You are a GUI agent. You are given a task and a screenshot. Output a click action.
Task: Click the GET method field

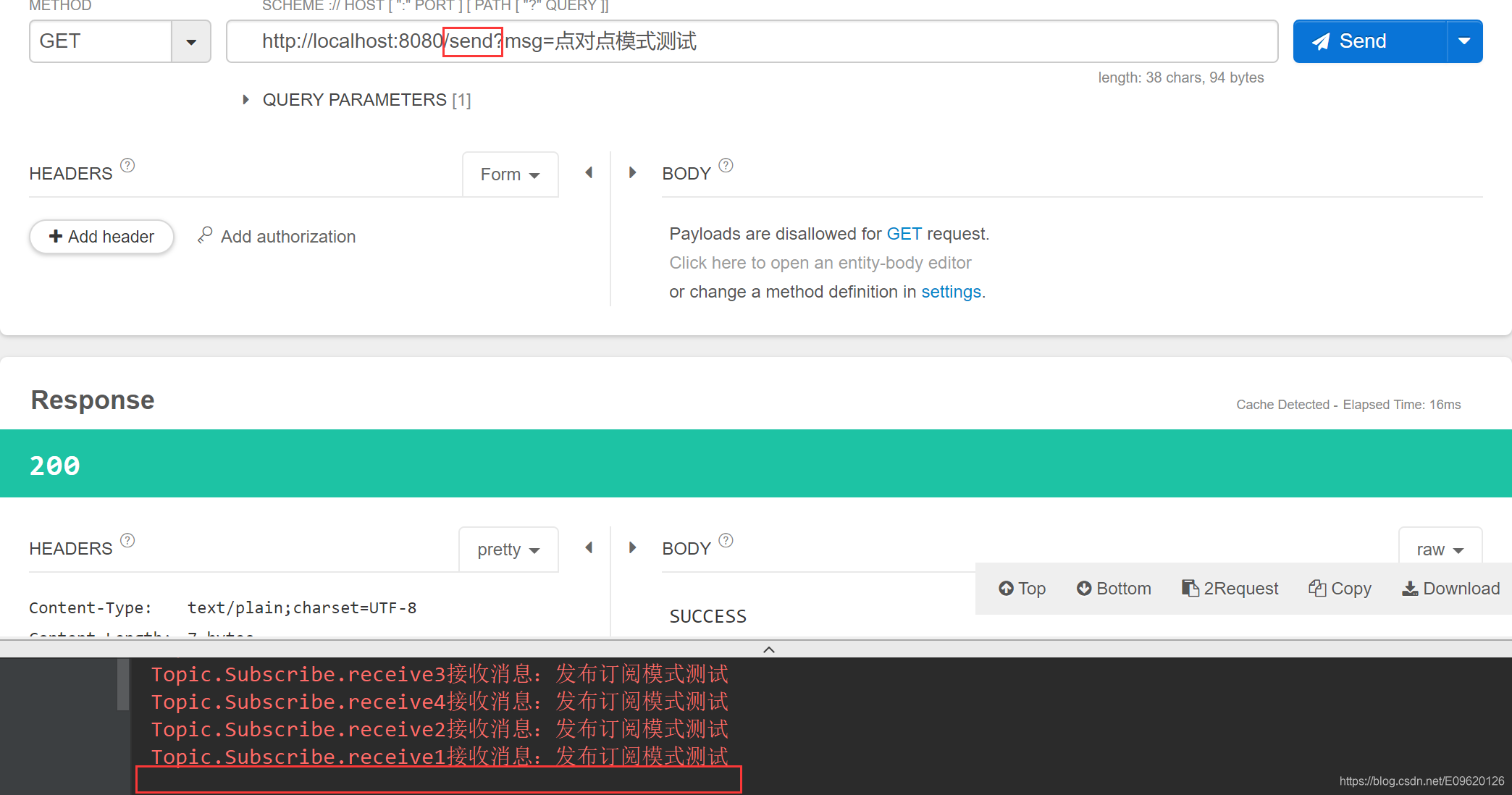point(101,41)
